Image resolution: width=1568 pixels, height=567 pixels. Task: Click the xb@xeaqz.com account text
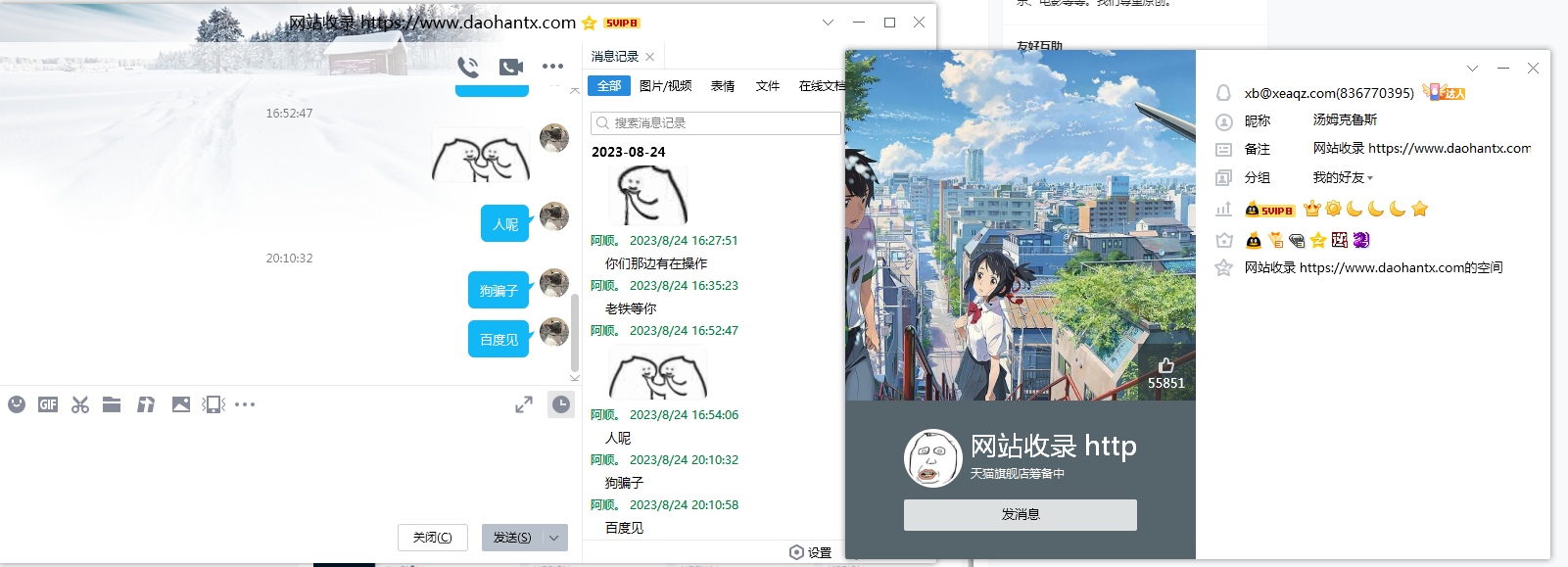pyautogui.click(x=1329, y=93)
